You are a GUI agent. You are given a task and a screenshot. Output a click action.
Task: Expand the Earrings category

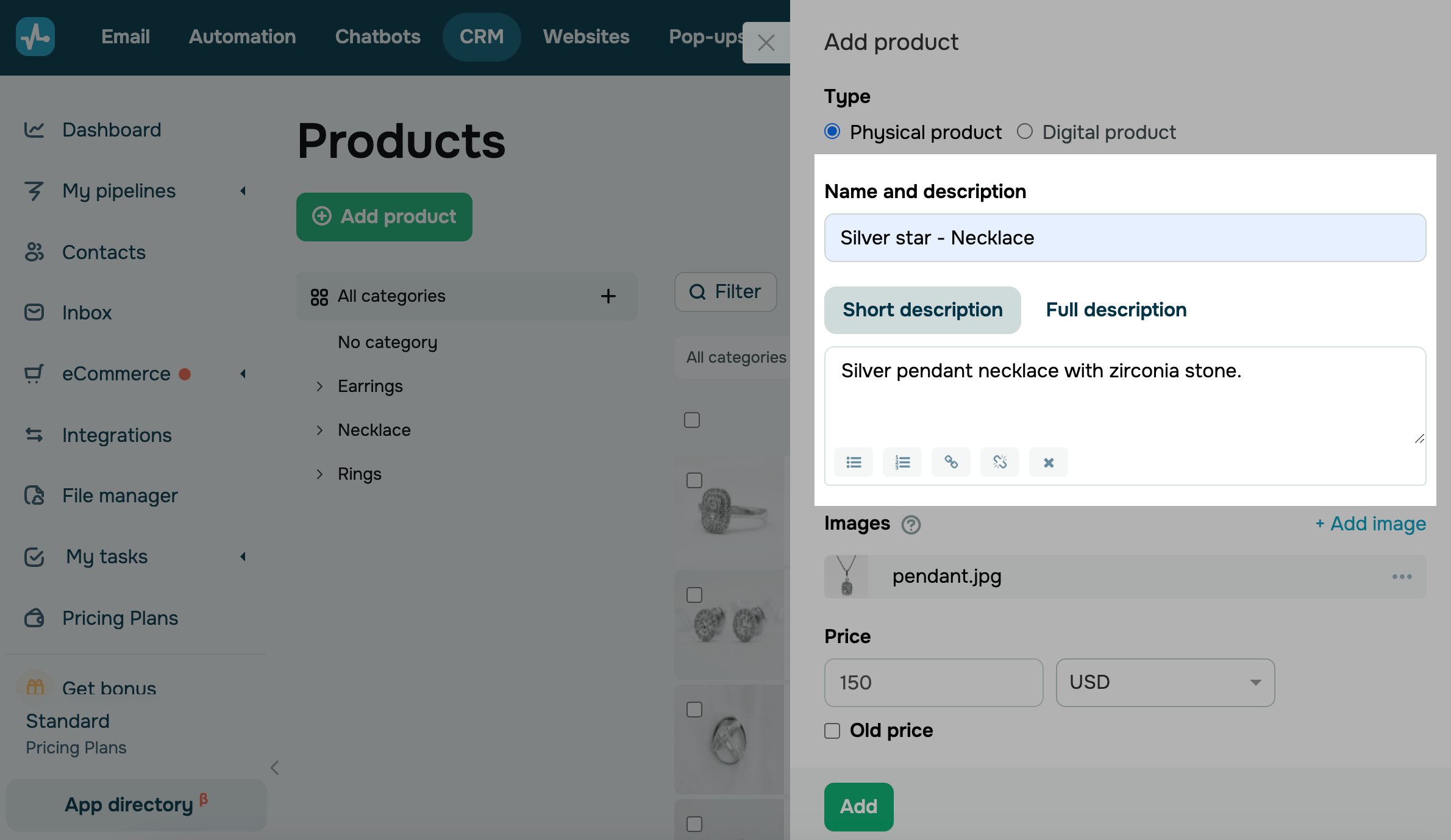point(319,386)
